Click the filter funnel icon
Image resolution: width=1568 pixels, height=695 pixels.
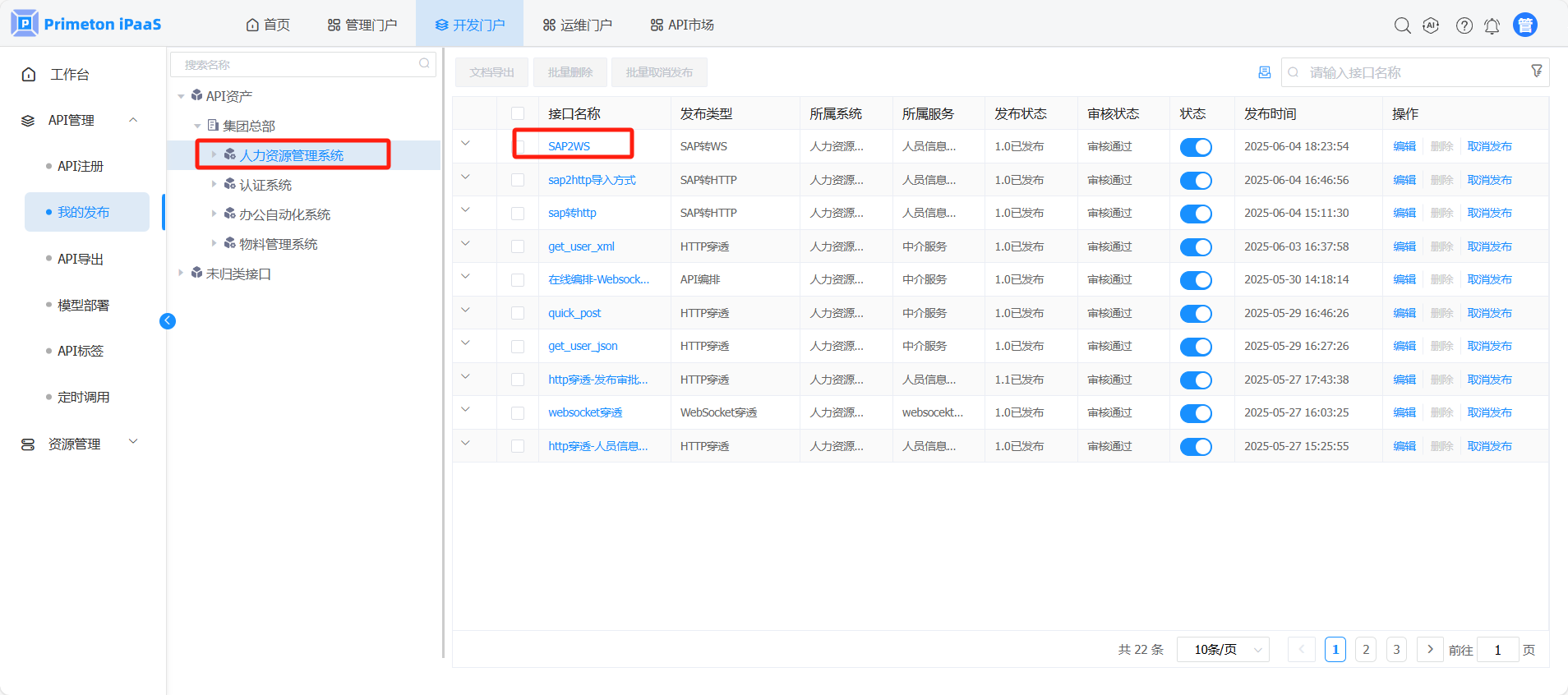1536,71
